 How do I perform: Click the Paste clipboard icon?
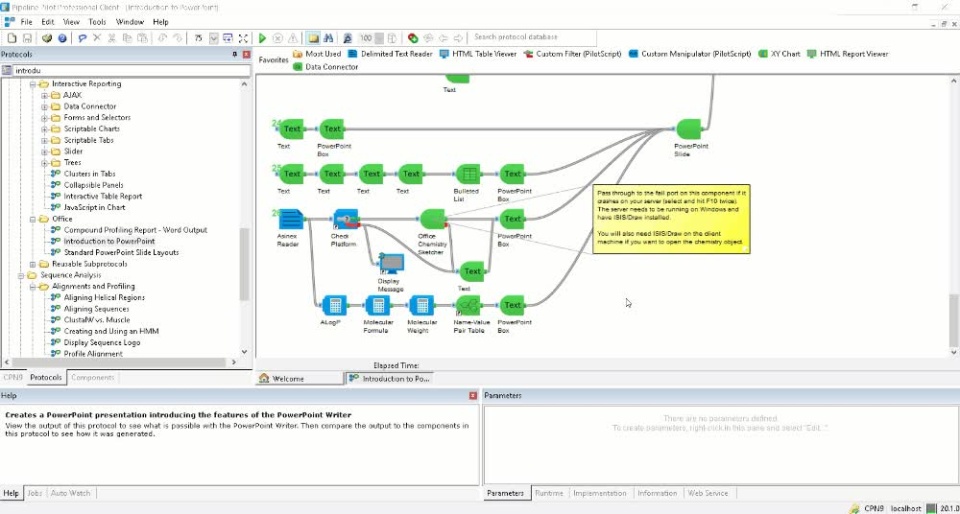tap(143, 38)
